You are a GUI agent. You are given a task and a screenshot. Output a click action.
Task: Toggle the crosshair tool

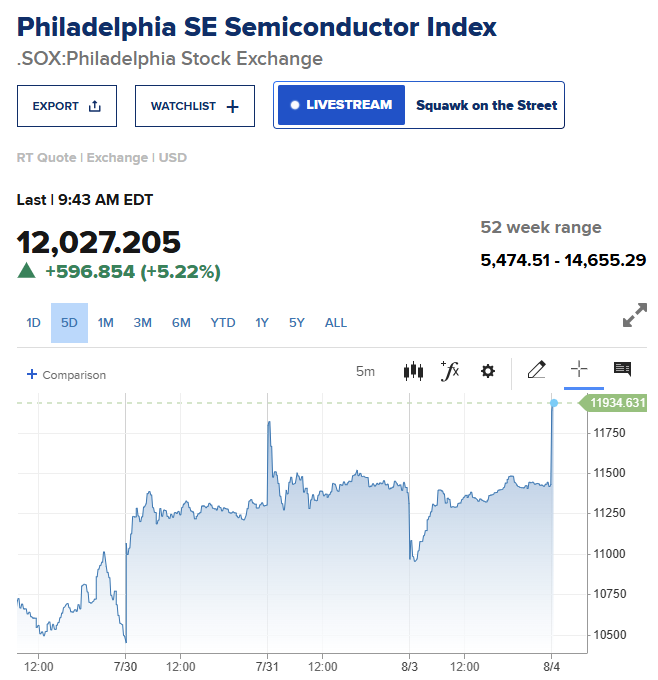point(579,369)
